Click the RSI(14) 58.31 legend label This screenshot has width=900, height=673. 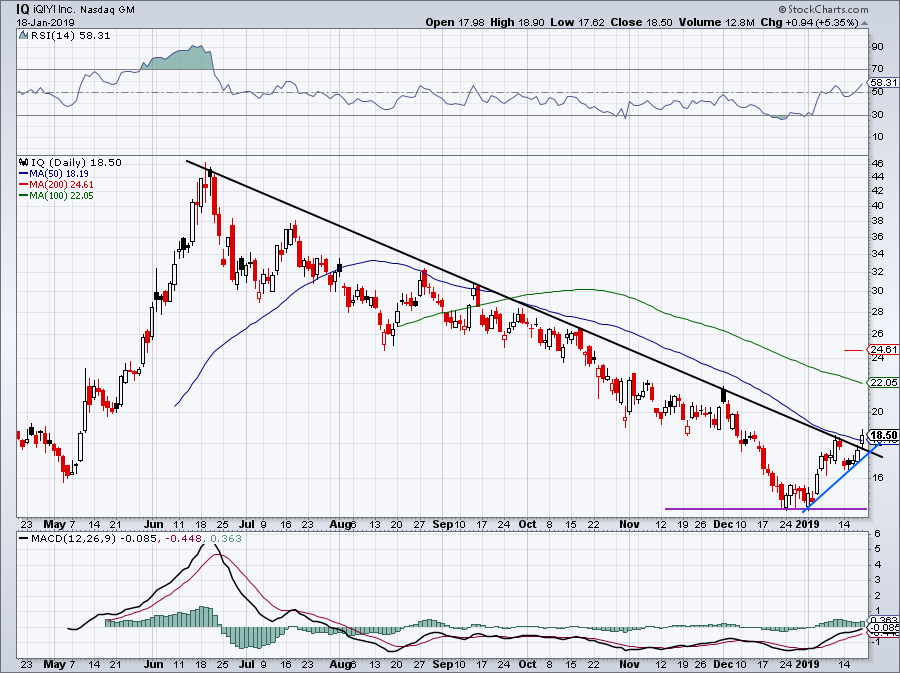coord(69,35)
